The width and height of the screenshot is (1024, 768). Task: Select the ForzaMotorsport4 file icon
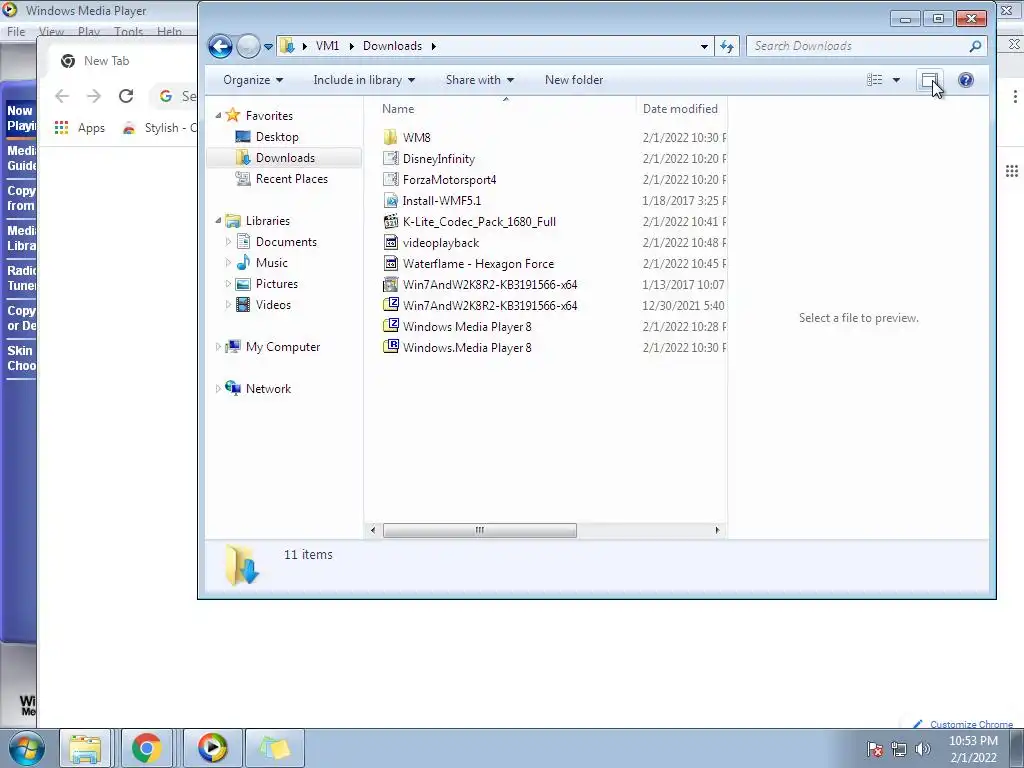tap(391, 179)
